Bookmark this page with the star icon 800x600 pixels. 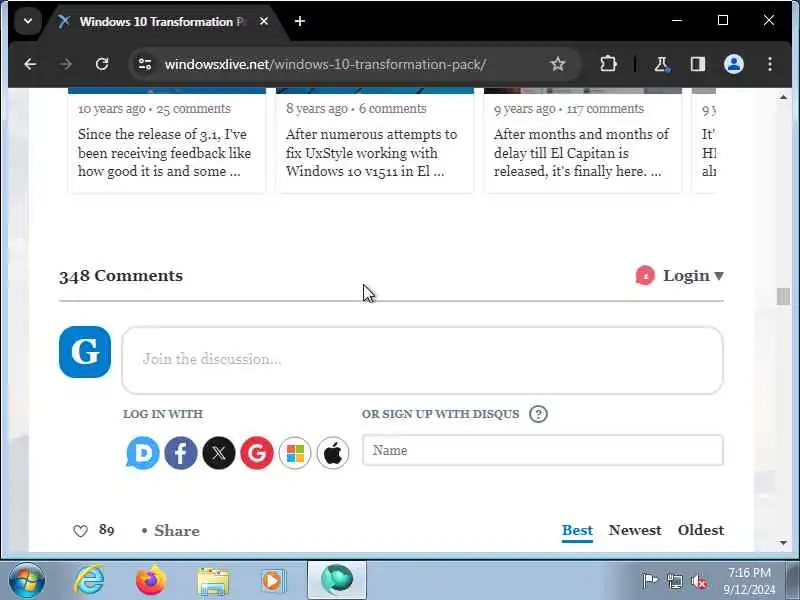558,64
